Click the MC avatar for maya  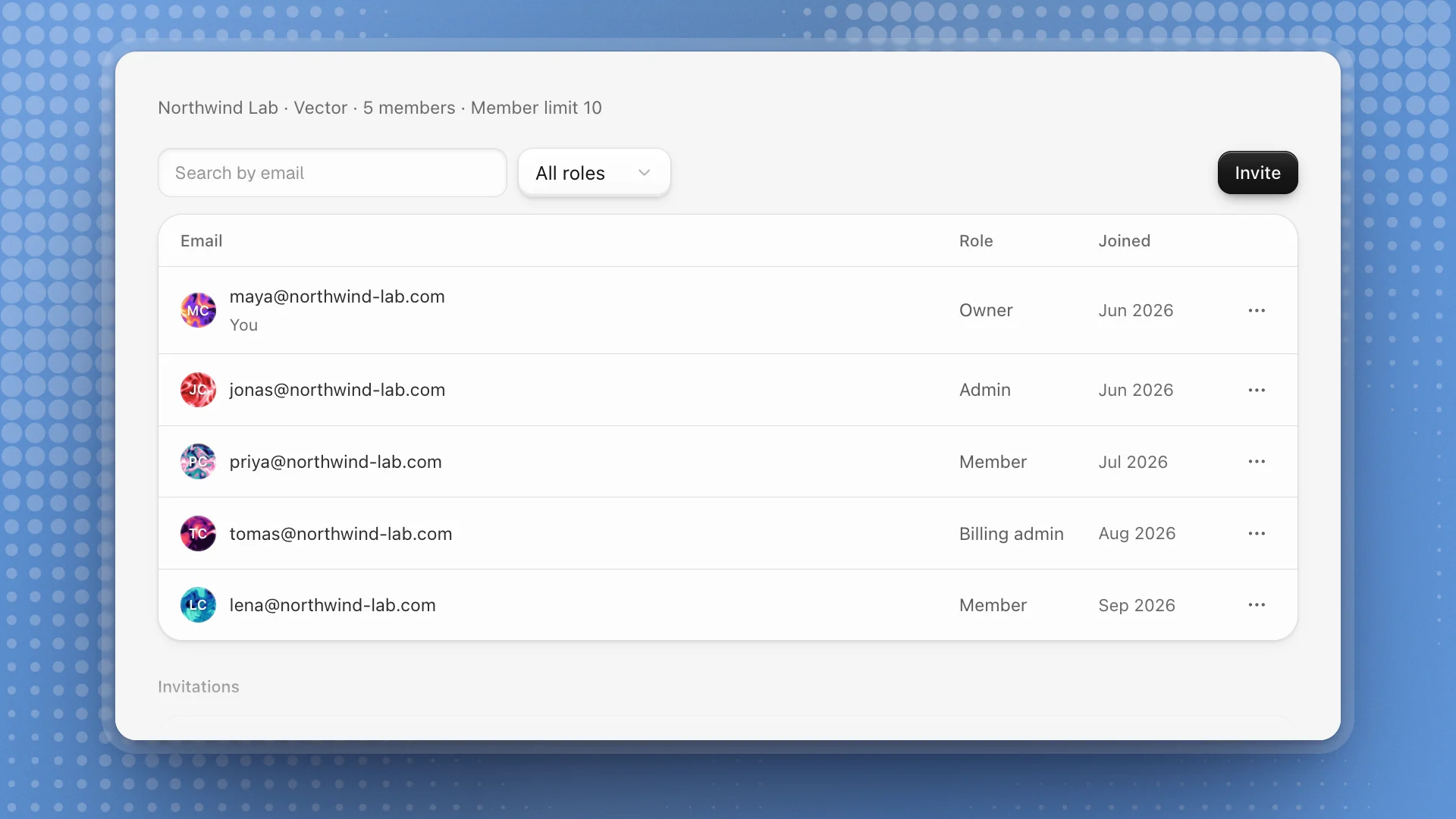click(x=198, y=310)
